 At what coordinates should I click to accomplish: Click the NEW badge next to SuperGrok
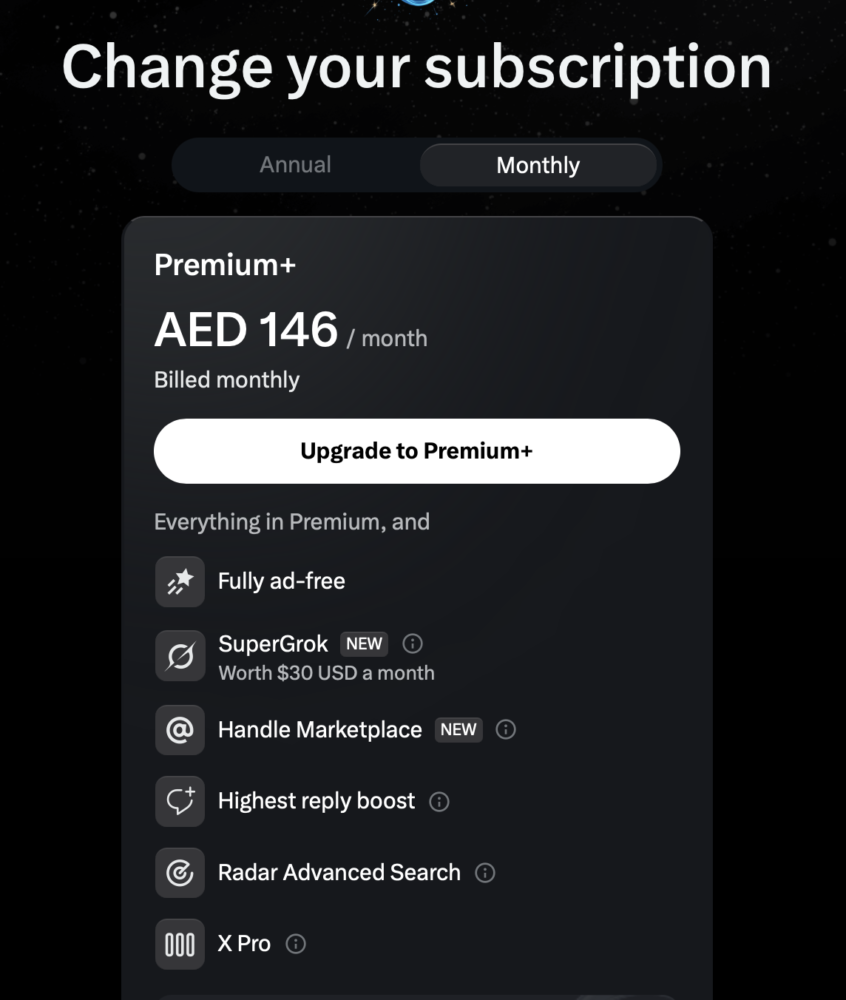[364, 644]
